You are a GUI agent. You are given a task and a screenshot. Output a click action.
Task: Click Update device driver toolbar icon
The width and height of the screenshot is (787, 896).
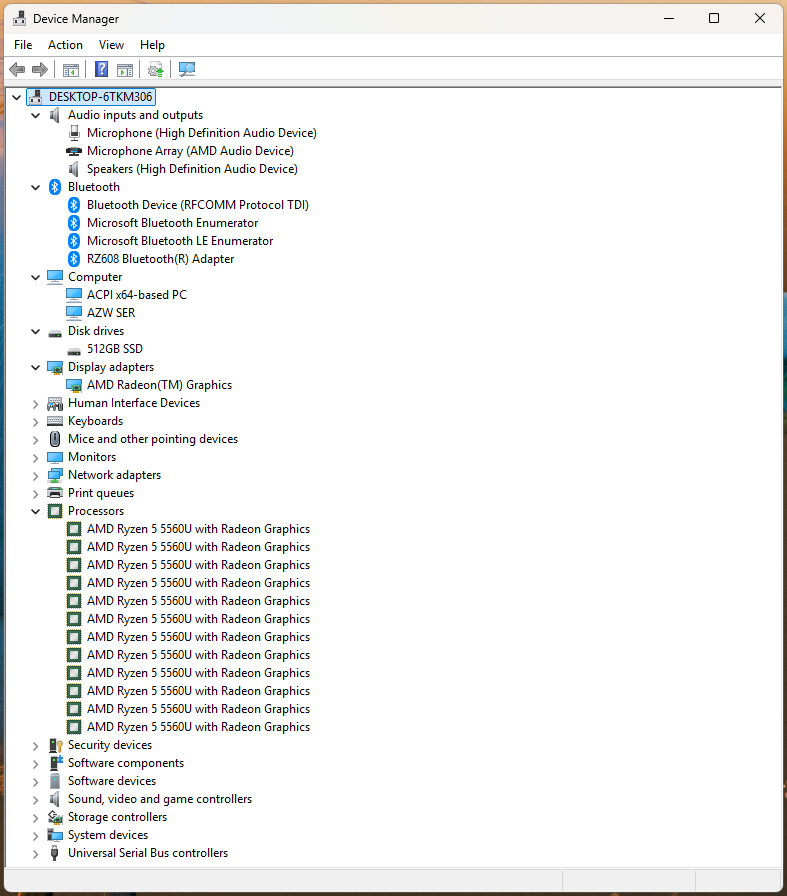tap(155, 70)
